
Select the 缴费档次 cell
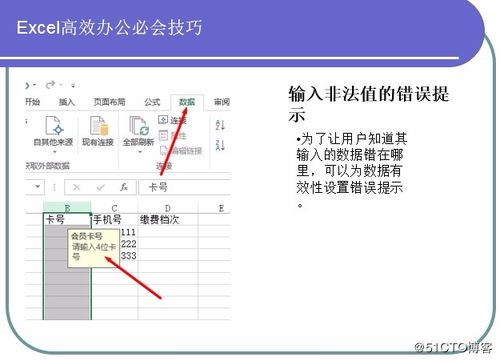pos(168,219)
